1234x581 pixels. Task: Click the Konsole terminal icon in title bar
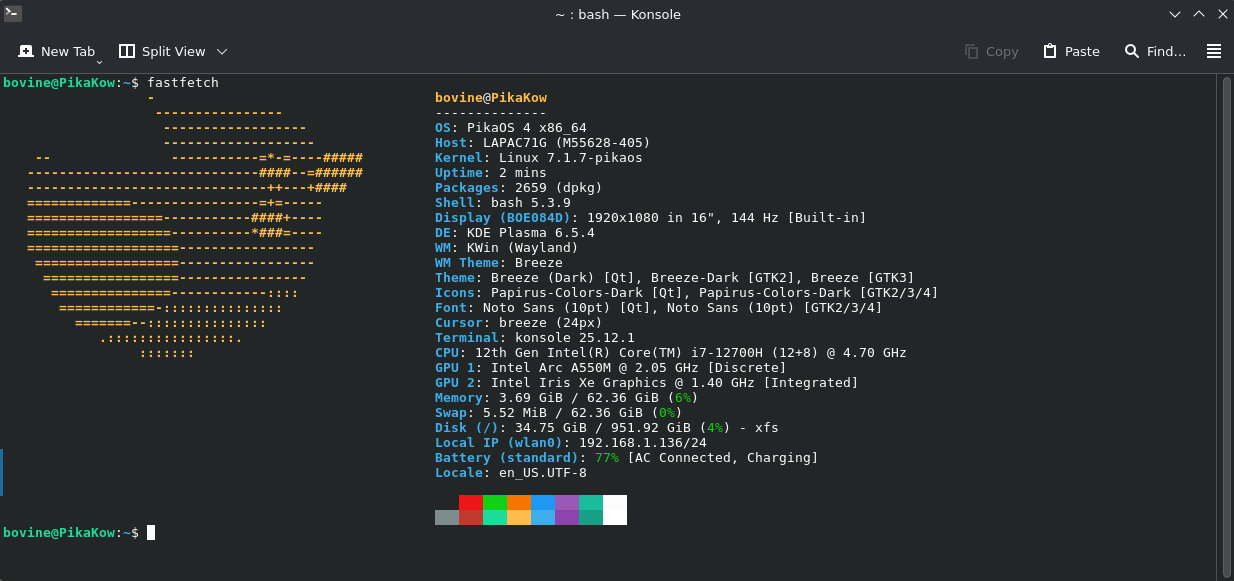13,14
